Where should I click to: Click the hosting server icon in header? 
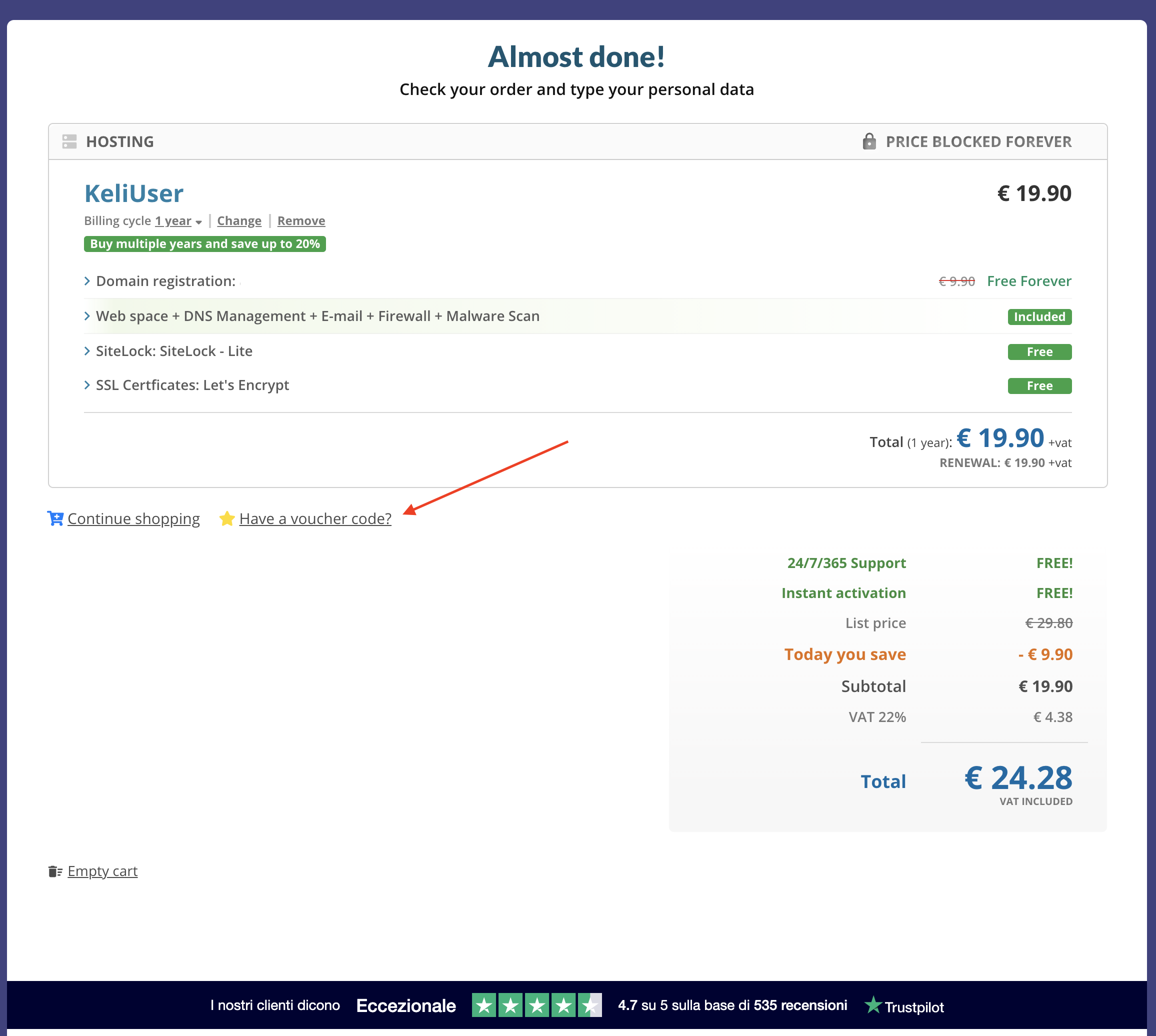[69, 141]
